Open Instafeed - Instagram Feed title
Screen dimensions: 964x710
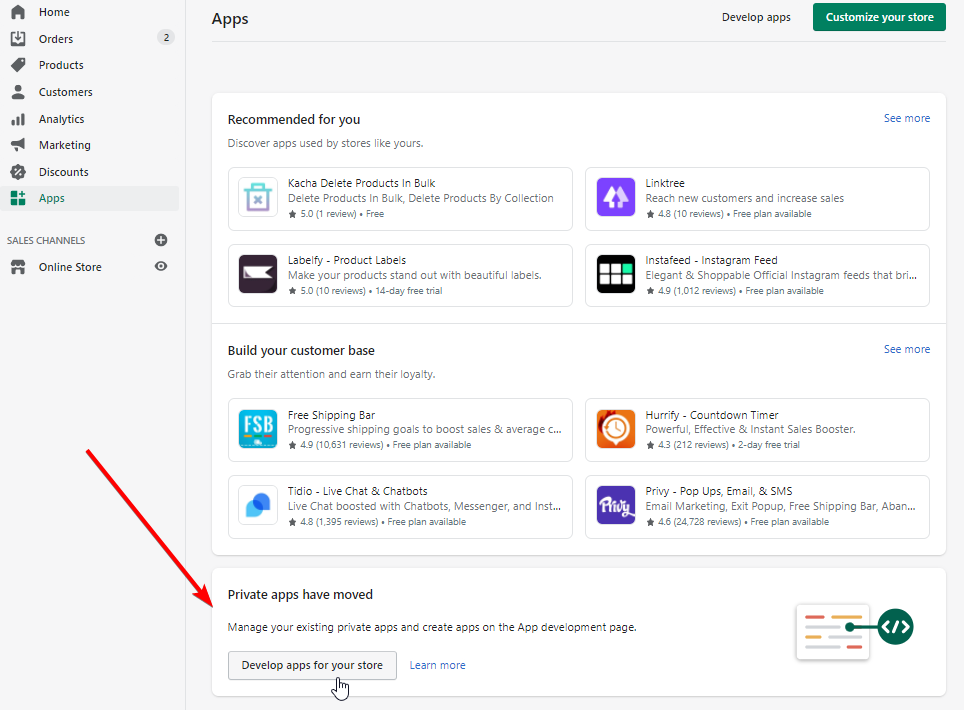point(711,260)
